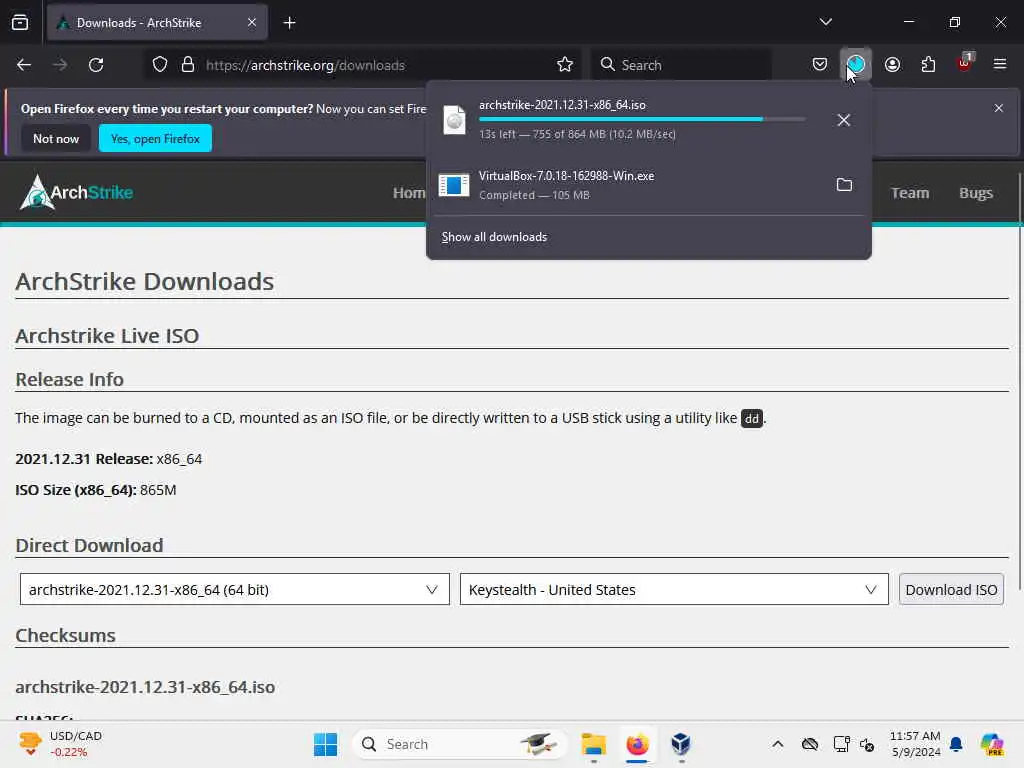The width and height of the screenshot is (1024, 768).
Task: Open the Bugs navigation item
Action: point(976,193)
